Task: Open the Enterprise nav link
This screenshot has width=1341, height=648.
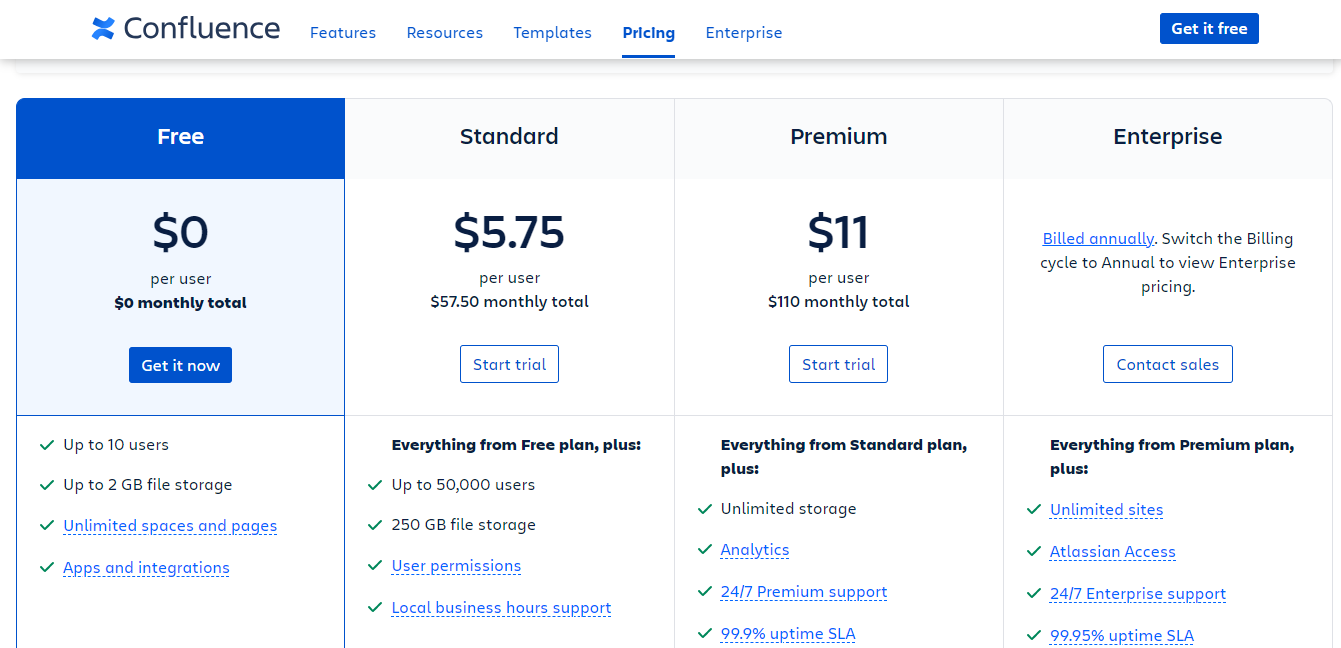Action: [x=743, y=33]
